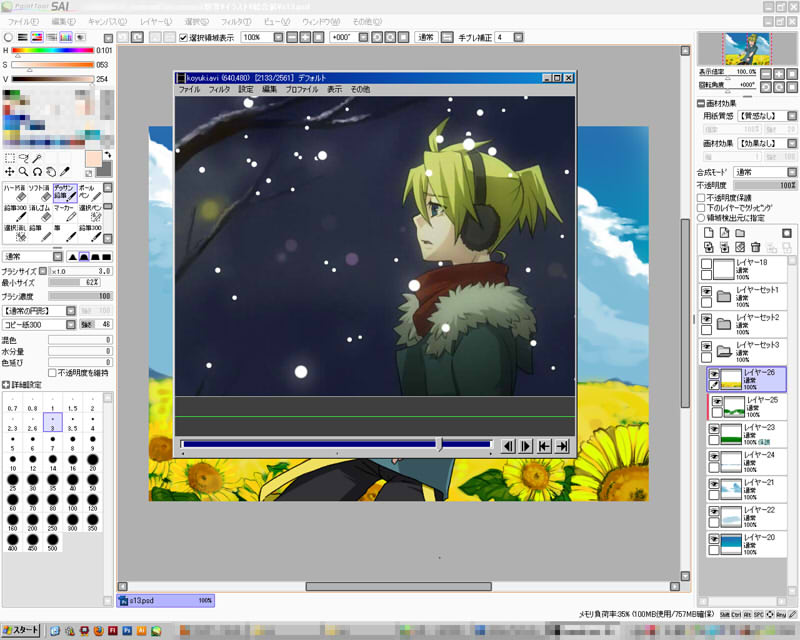Viewport: 800px width, 640px height.
Task: Open the 画材効果 effect dropdown
Action: tap(792, 143)
